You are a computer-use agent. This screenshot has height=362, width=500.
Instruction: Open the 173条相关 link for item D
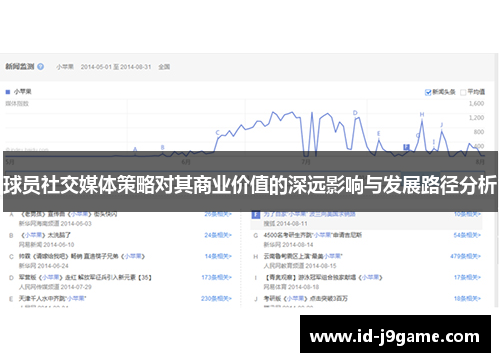coord(217,277)
